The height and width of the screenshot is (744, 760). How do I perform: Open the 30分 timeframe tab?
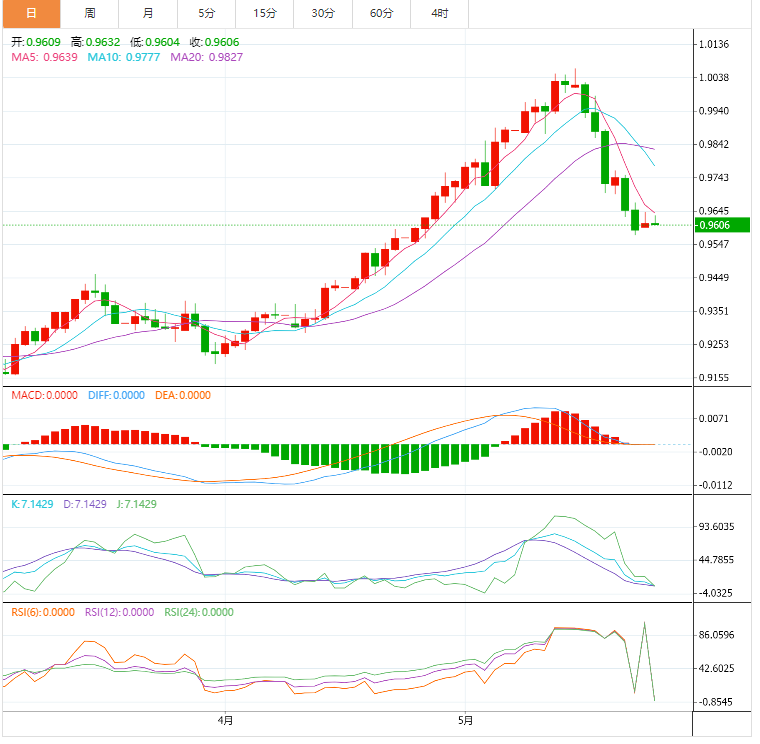coord(323,14)
